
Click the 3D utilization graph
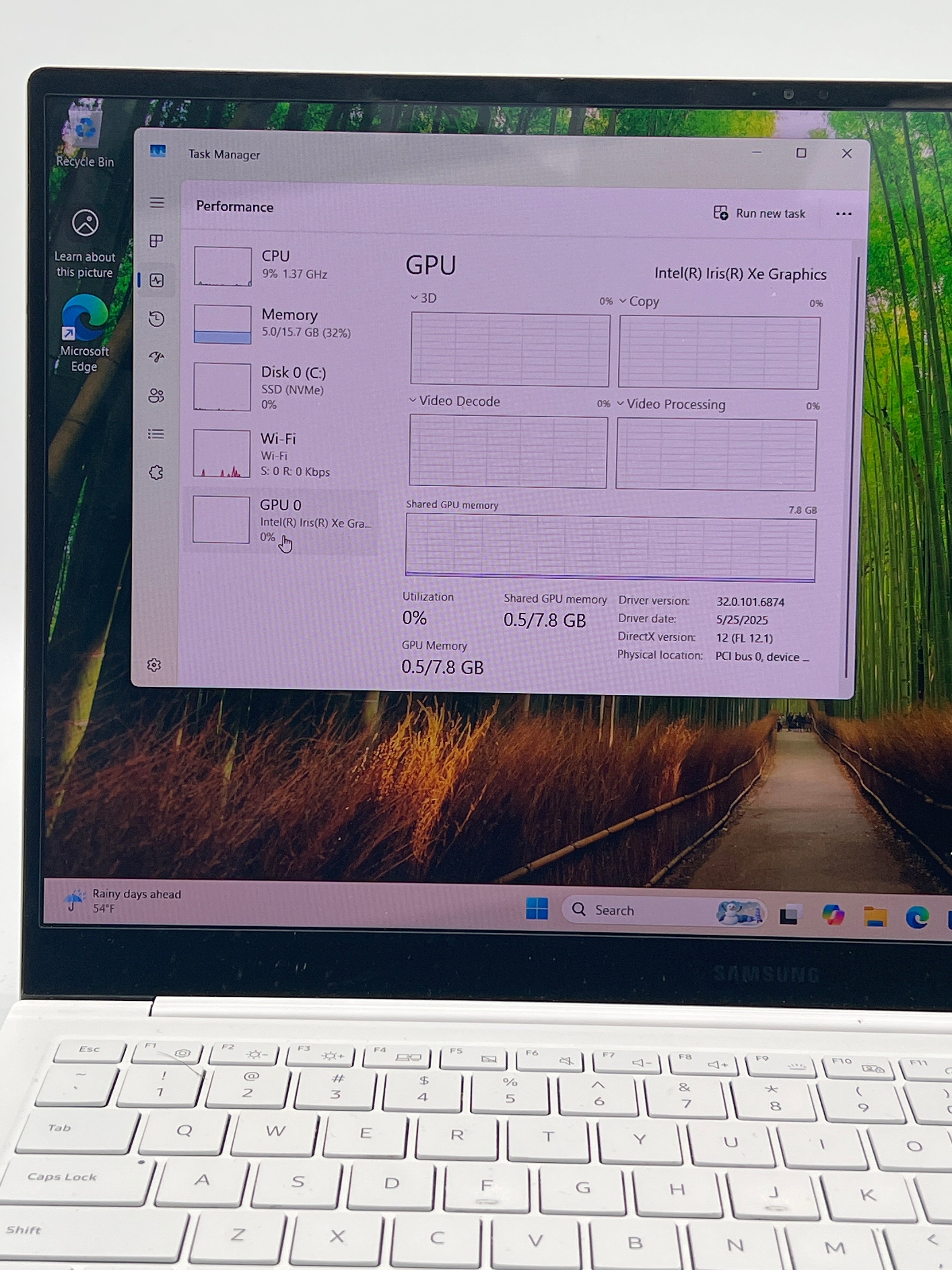[510, 349]
